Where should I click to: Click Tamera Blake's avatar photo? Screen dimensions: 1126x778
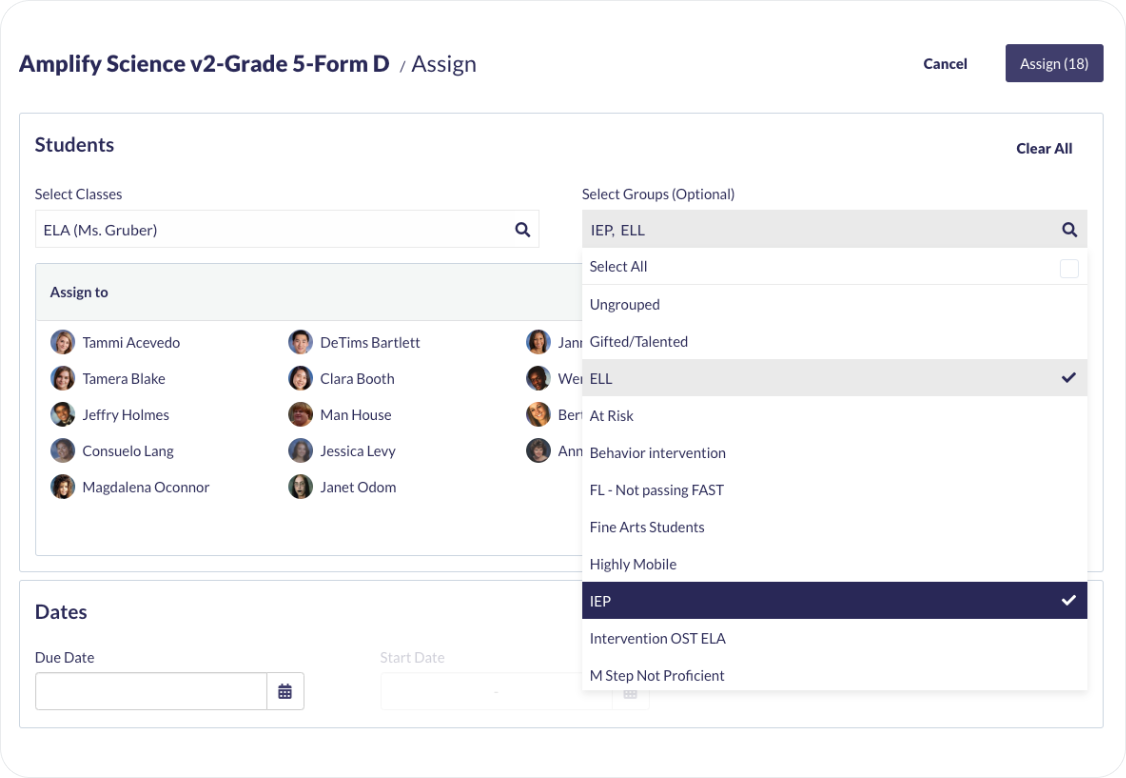(x=62, y=378)
